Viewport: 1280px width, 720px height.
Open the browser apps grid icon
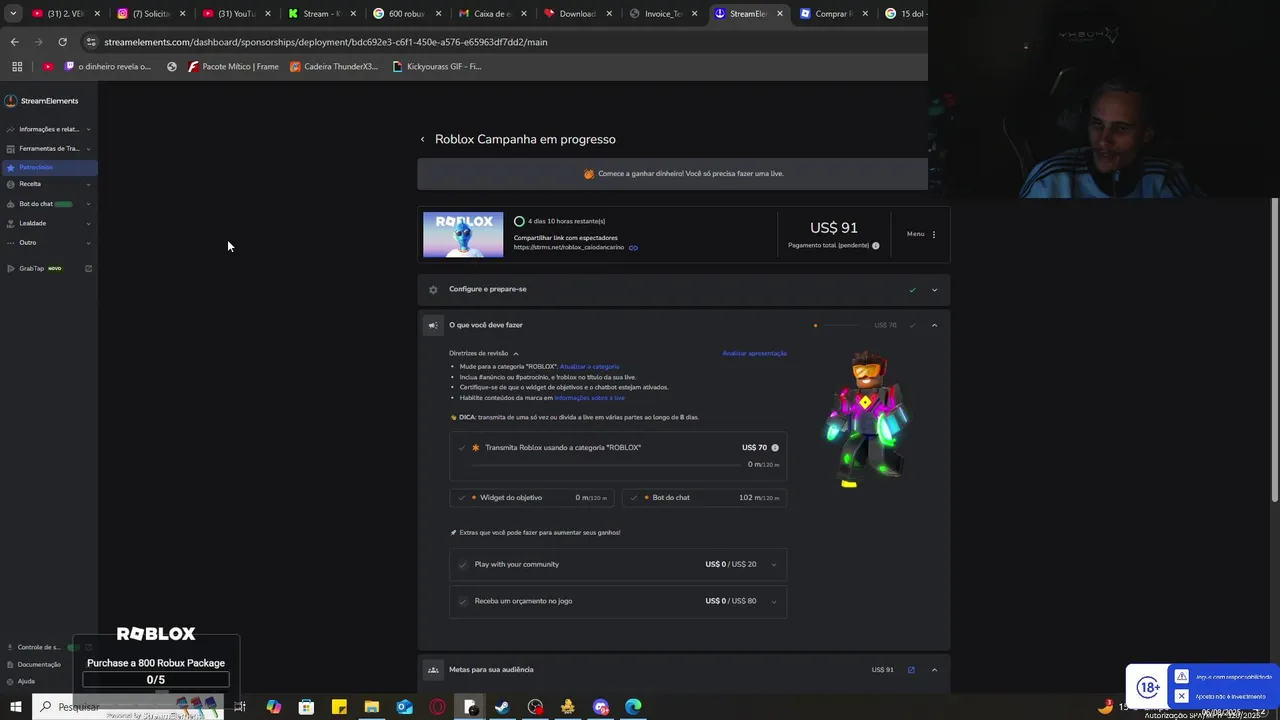[17, 67]
